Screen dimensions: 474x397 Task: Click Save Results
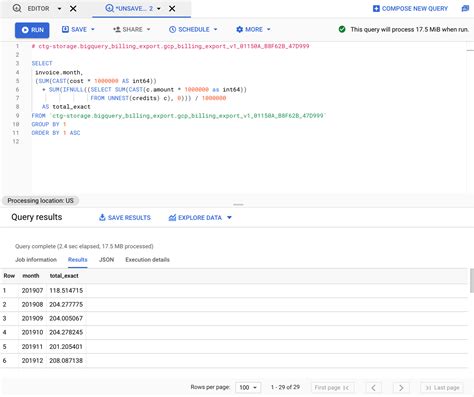125,218
